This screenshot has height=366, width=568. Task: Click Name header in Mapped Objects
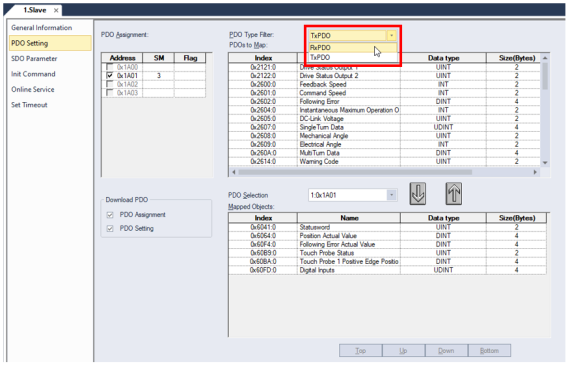point(349,218)
